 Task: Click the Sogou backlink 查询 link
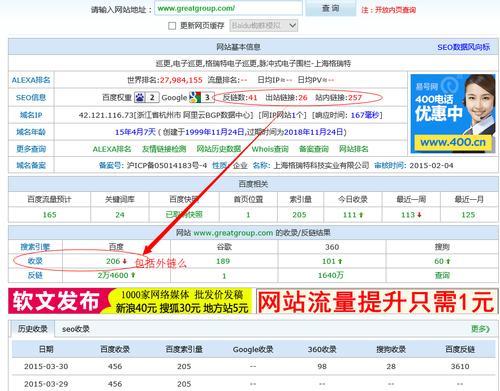coord(442,275)
